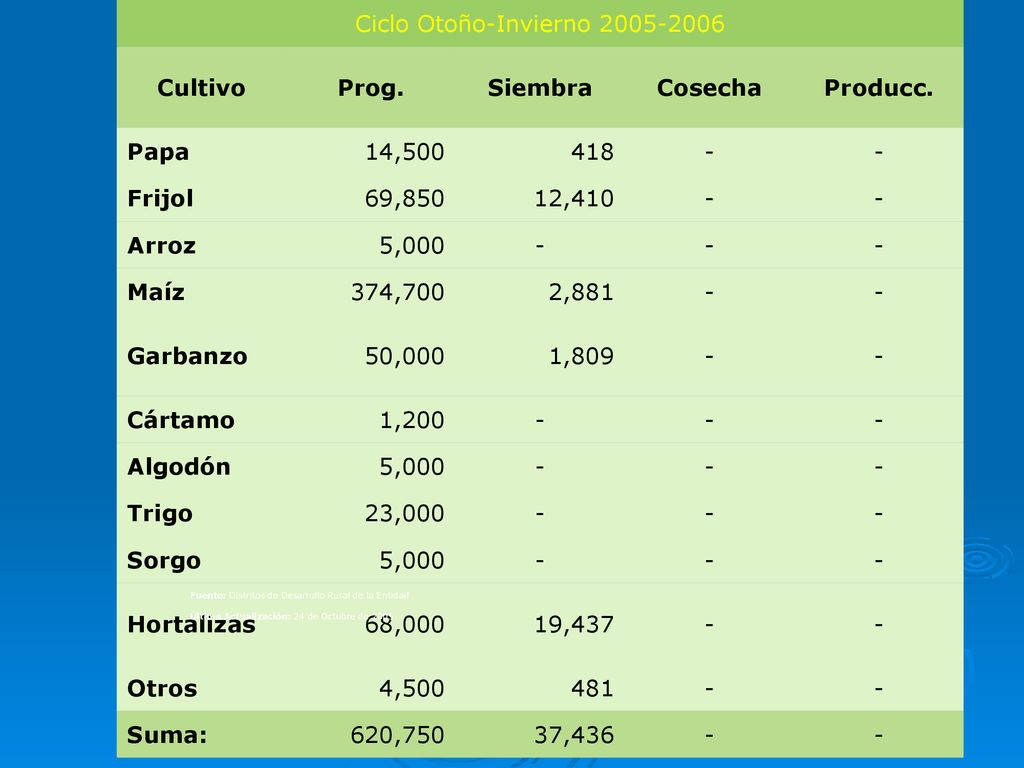The width and height of the screenshot is (1024, 768).
Task: Select the Suma siembra total 37,436
Action: (574, 735)
